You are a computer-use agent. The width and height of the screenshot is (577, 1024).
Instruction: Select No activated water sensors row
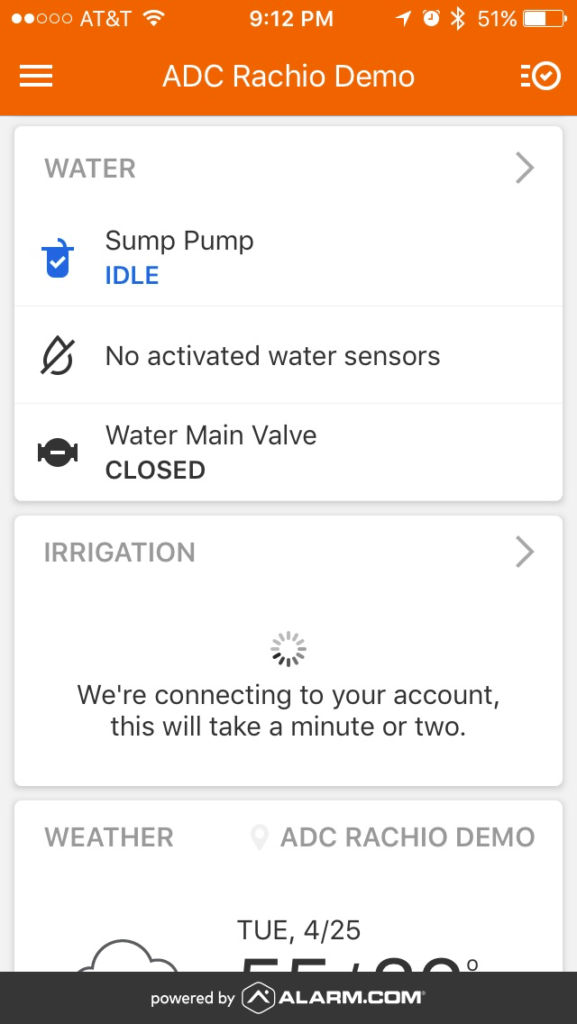pos(288,355)
